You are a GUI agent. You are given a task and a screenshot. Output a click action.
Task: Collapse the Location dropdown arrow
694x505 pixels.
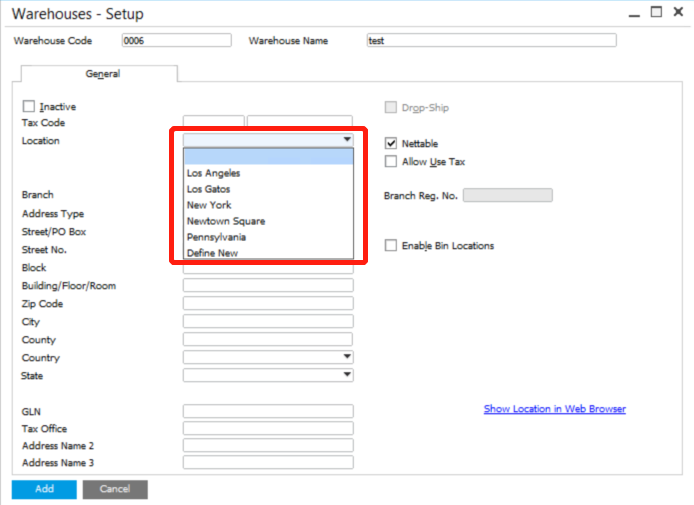coord(346,140)
